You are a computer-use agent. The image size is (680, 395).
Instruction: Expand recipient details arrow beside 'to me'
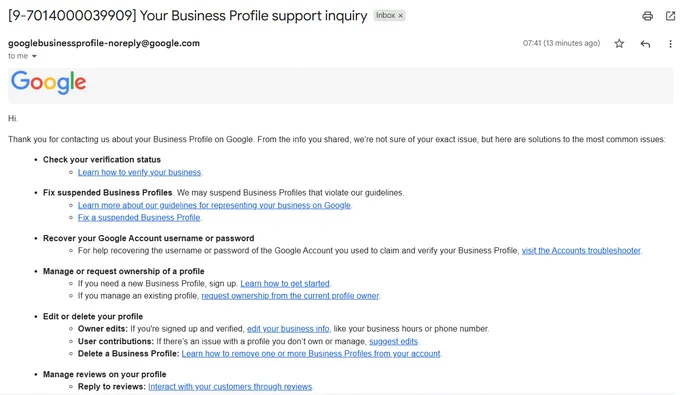34,56
